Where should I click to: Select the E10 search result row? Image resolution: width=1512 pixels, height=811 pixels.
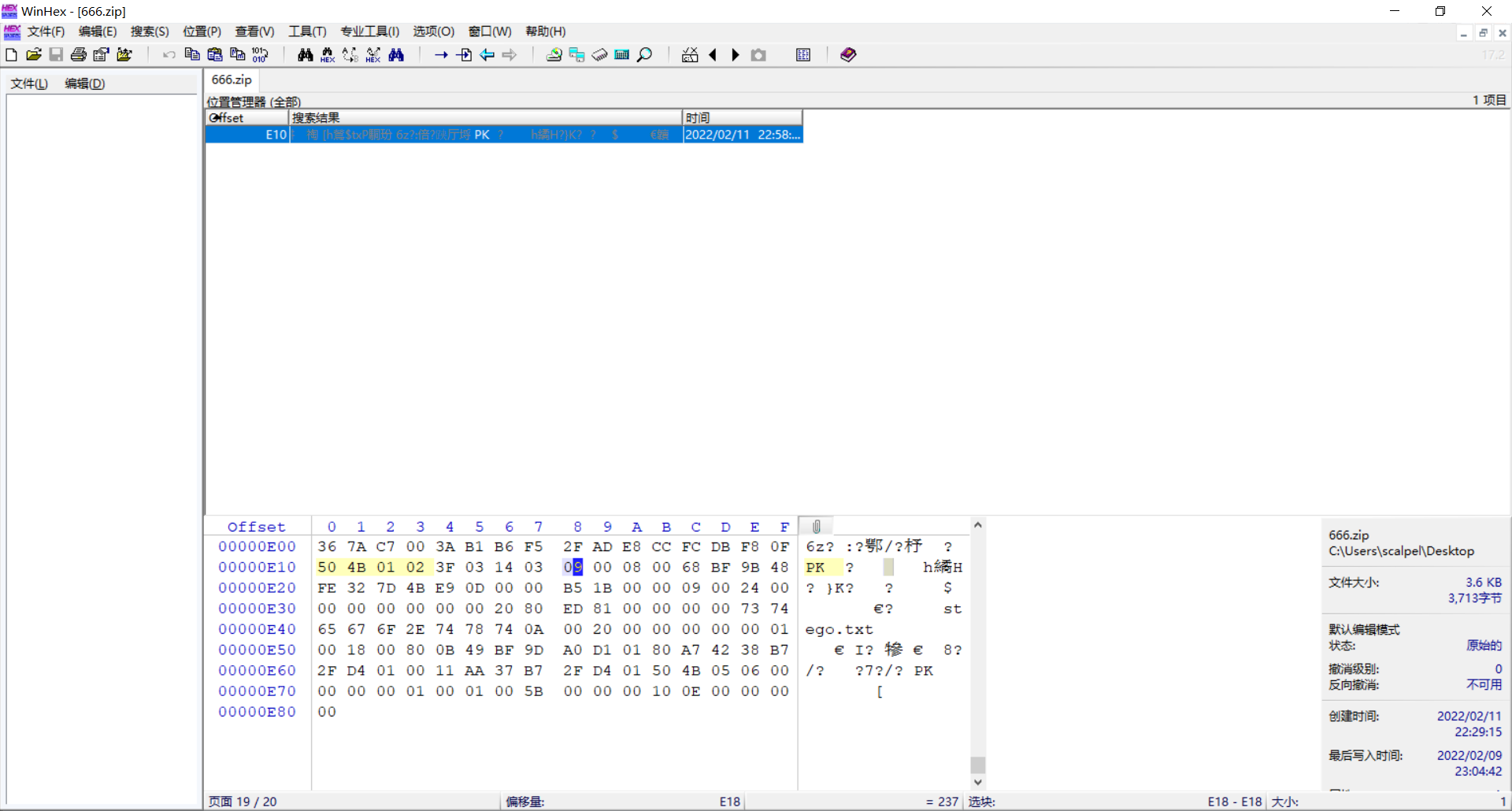(x=504, y=135)
